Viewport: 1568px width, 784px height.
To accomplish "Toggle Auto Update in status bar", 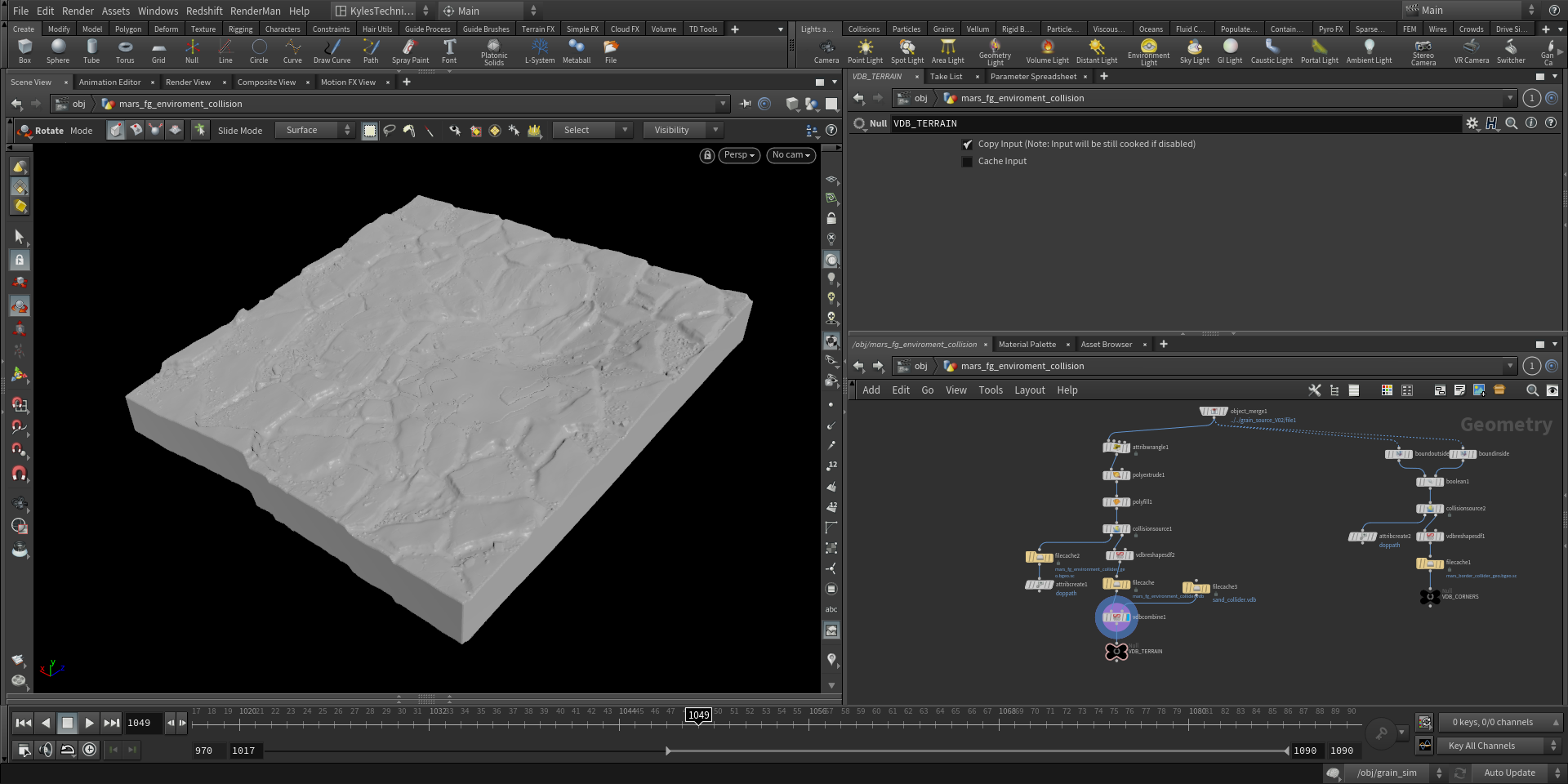I will (1509, 773).
